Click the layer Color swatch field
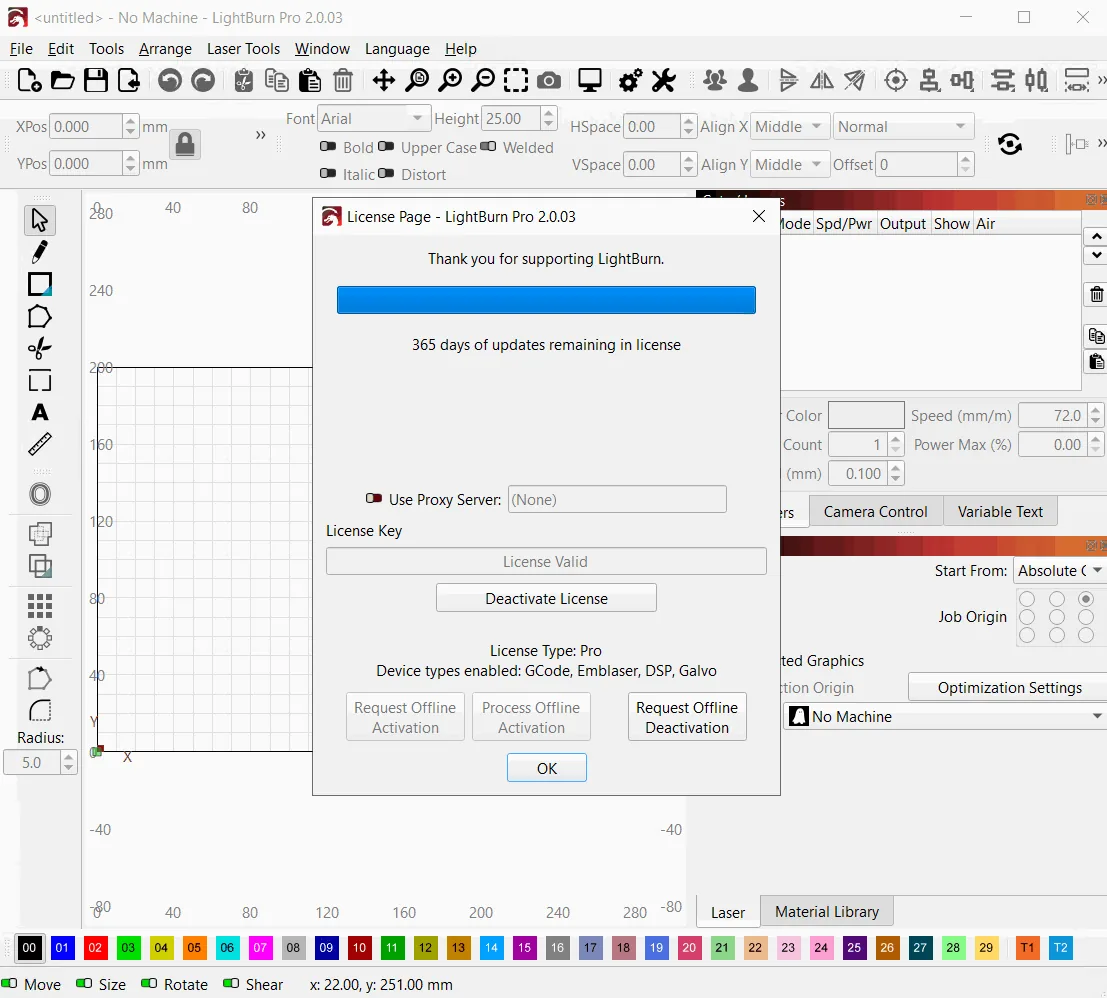This screenshot has width=1107, height=998. tap(866, 415)
